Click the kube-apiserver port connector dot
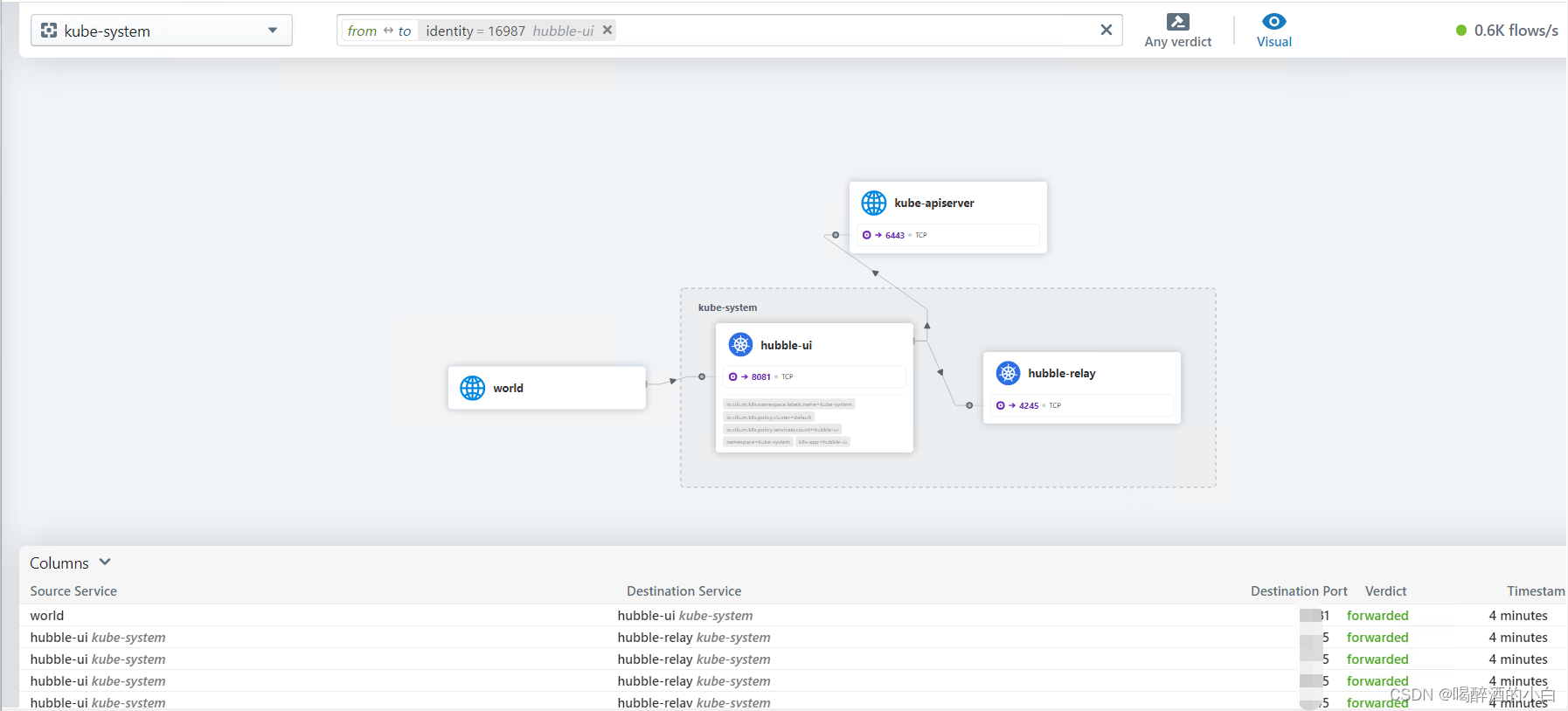1568x711 pixels. pos(836,235)
